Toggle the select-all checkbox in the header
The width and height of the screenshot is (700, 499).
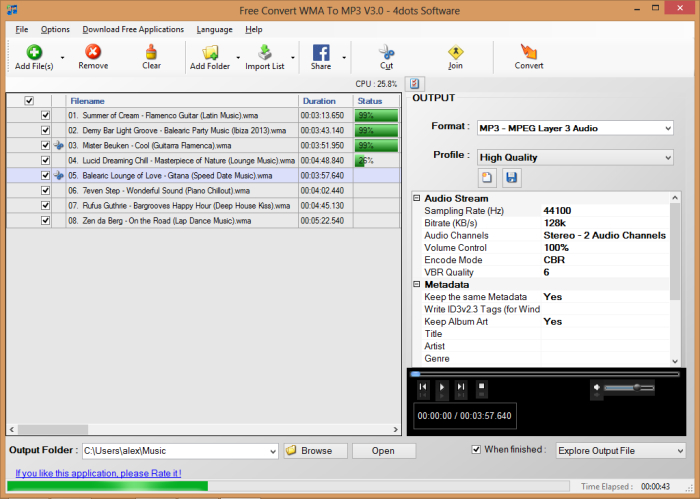click(29, 101)
